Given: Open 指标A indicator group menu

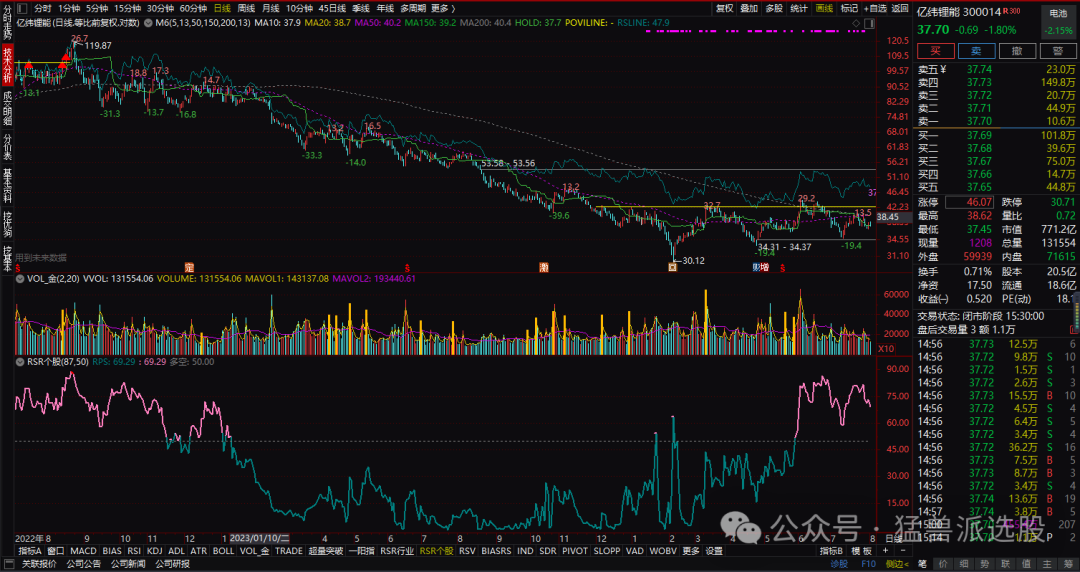Looking at the screenshot, I should (31, 551).
